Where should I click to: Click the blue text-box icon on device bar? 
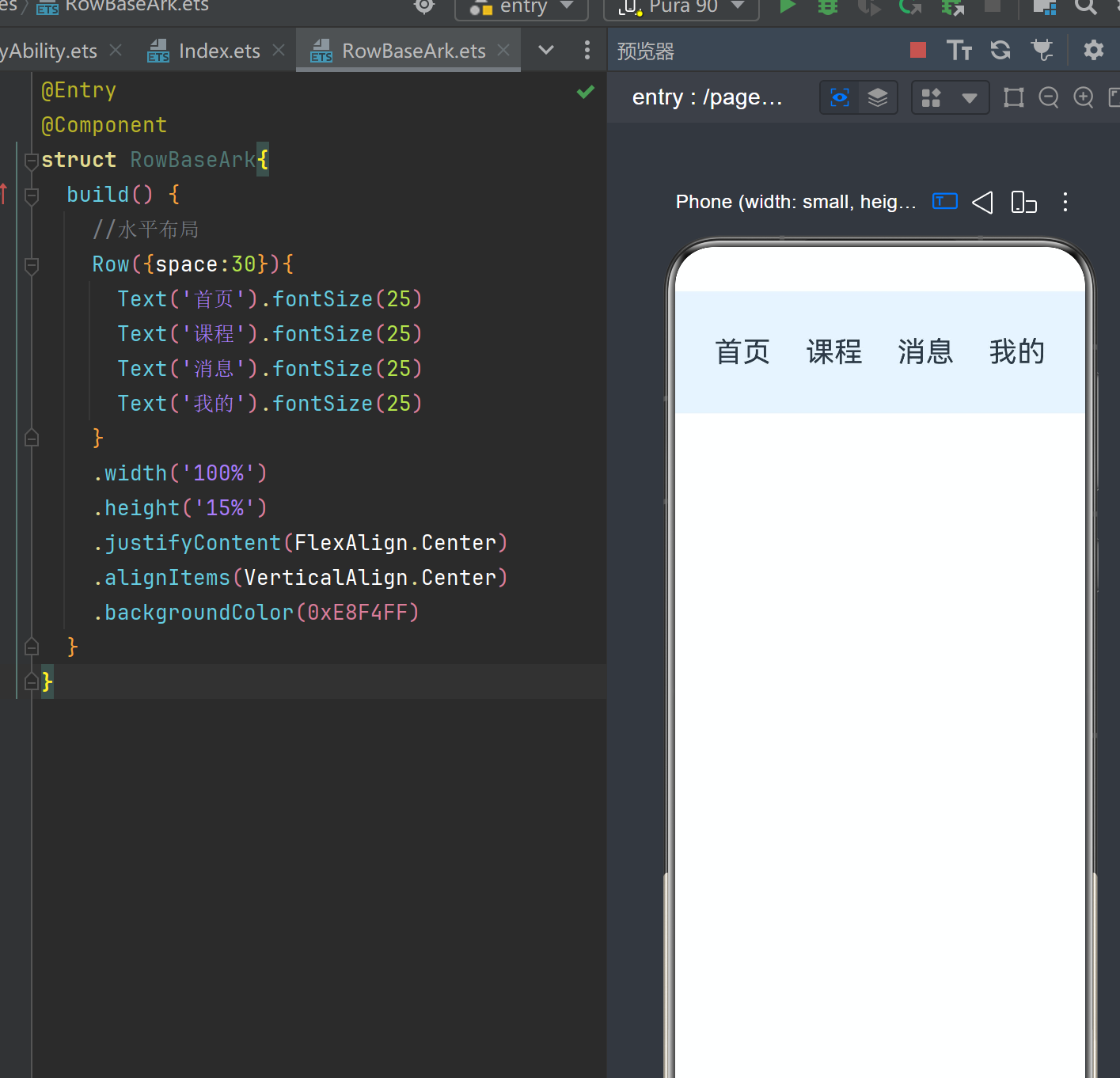click(945, 201)
